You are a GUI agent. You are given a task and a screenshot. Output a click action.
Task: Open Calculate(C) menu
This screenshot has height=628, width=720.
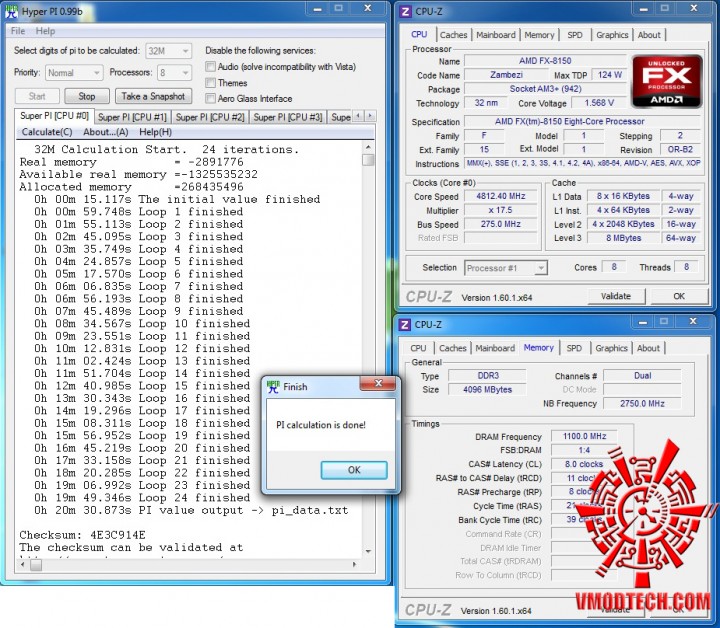coord(47,132)
